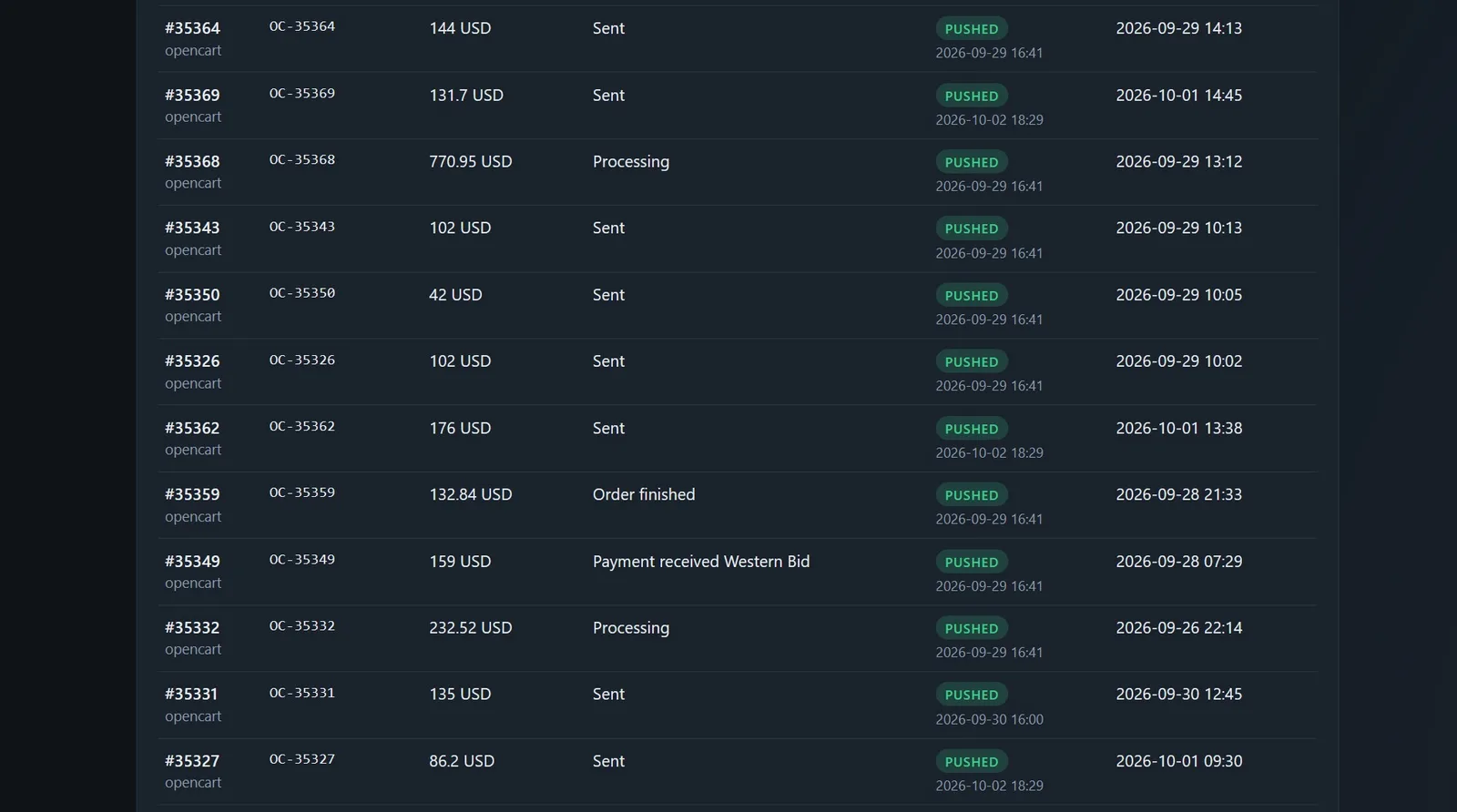Open order #35369
The image size is (1457, 812).
(x=192, y=95)
